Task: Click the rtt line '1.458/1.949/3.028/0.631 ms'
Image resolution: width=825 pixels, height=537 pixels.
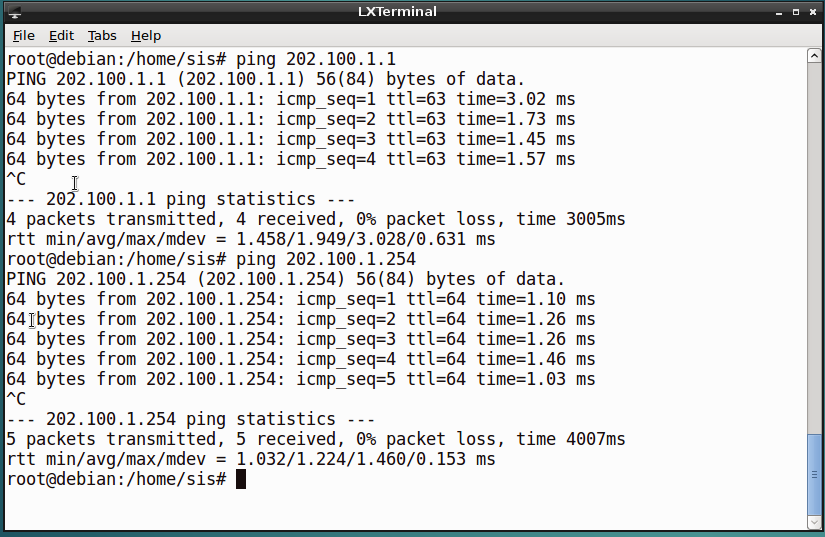Action: (251, 239)
